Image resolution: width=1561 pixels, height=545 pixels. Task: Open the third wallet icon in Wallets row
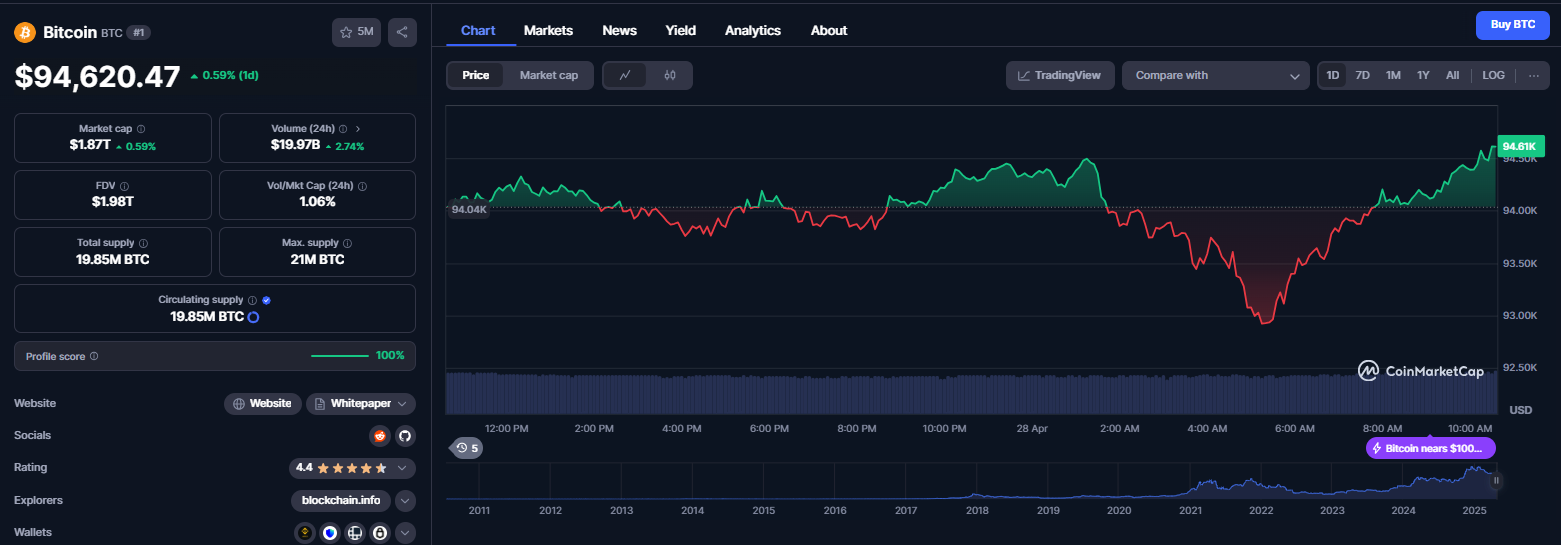pyautogui.click(x=355, y=533)
